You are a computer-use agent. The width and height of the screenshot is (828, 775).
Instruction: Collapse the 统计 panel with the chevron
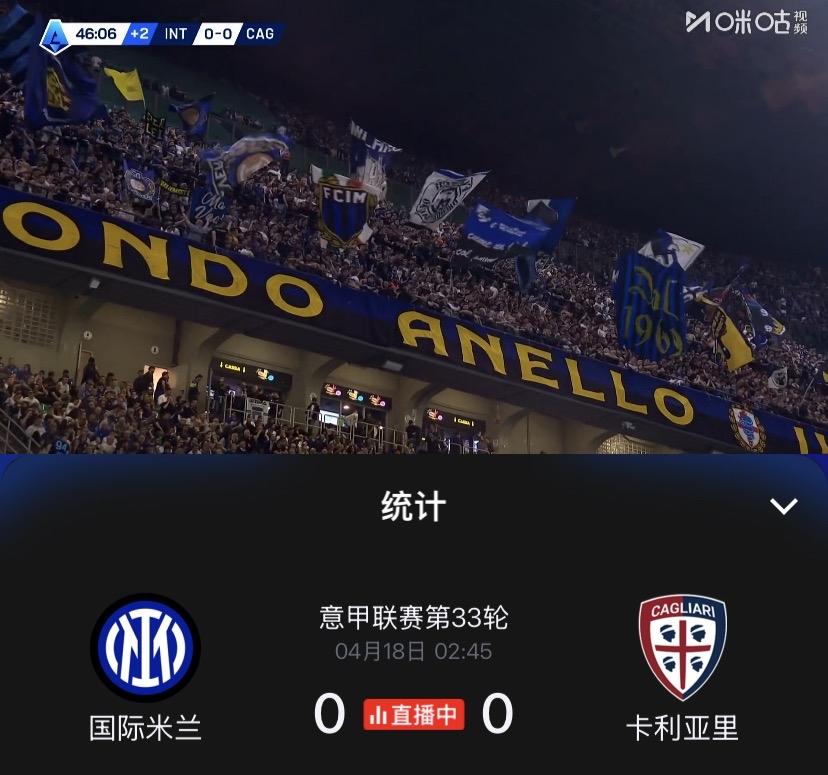pyautogui.click(x=784, y=506)
